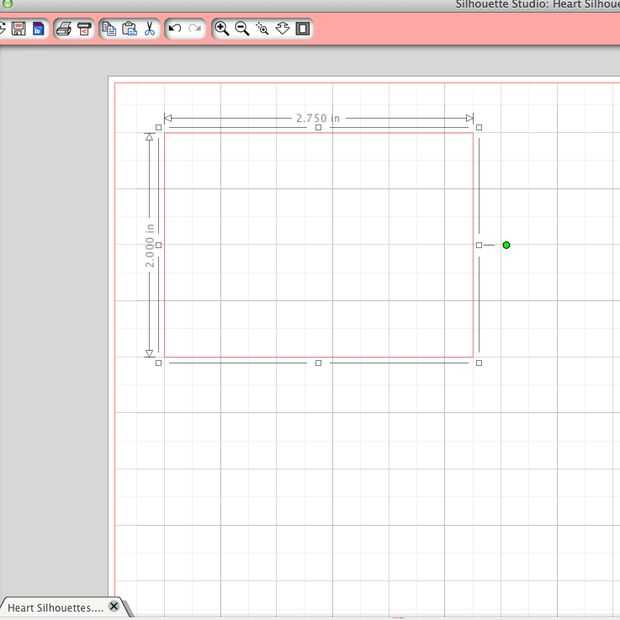Click the top-middle resize handle
620x620 pixels.
(318, 127)
